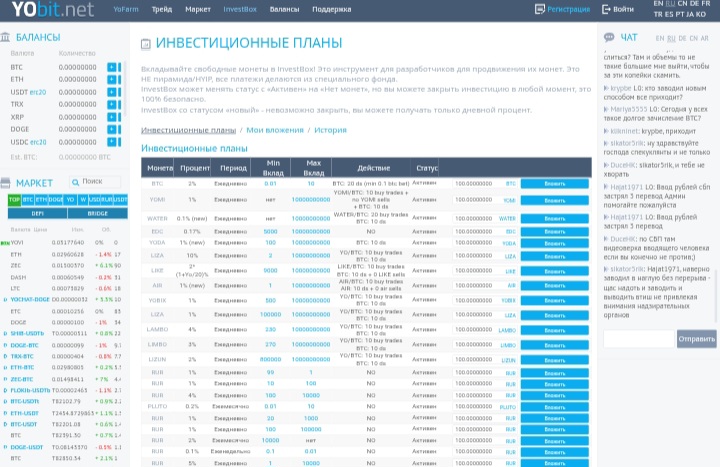Select the TOP market tab
The width and height of the screenshot is (720, 467).
14,200
